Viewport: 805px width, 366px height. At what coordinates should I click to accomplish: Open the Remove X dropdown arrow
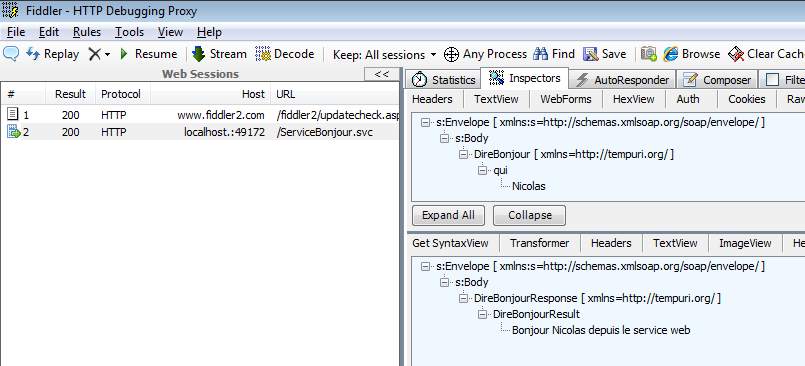[x=108, y=54]
